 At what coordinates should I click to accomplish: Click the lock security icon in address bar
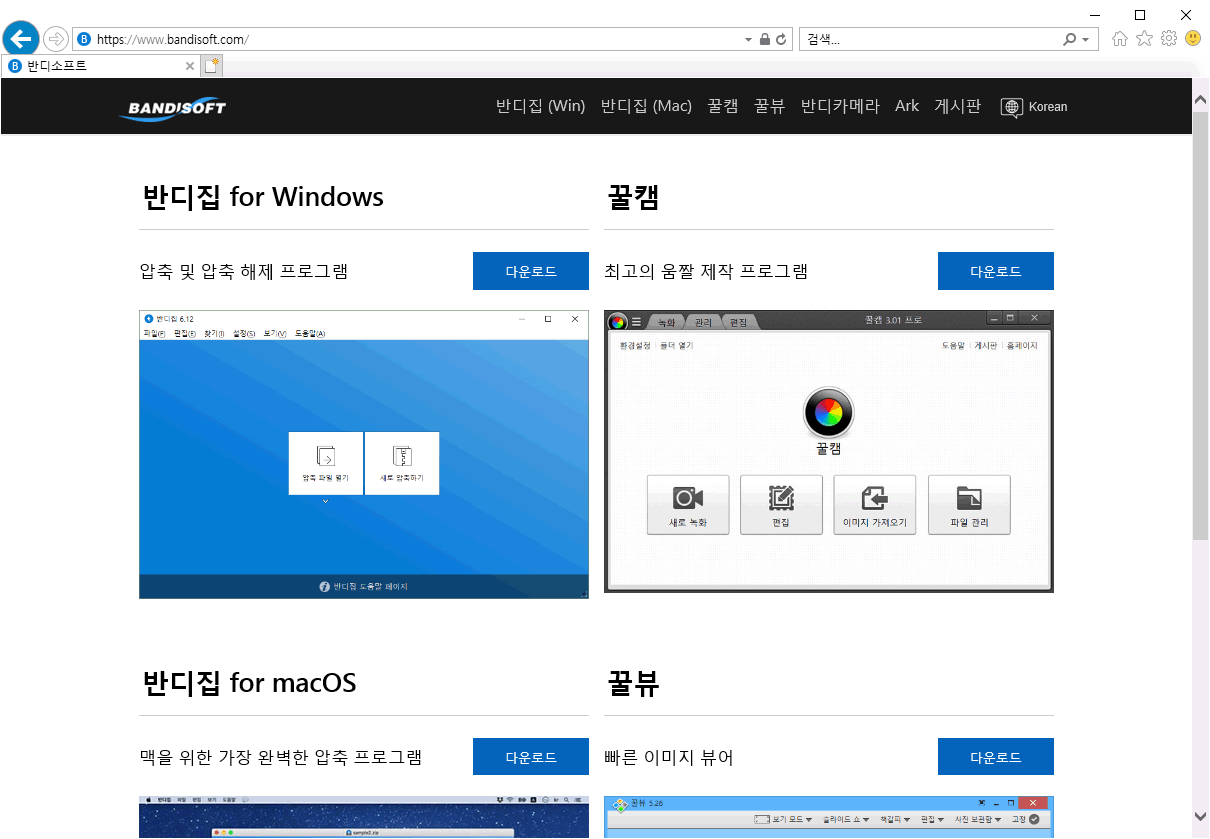click(765, 40)
